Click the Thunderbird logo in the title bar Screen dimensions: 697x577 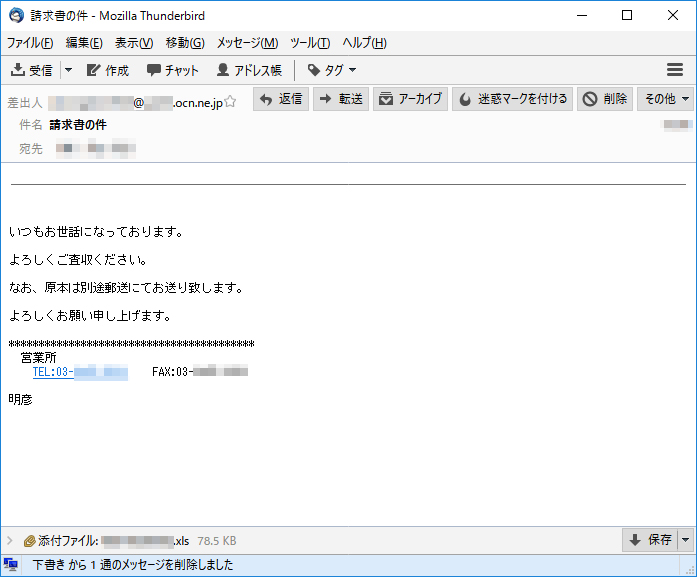[x=16, y=16]
